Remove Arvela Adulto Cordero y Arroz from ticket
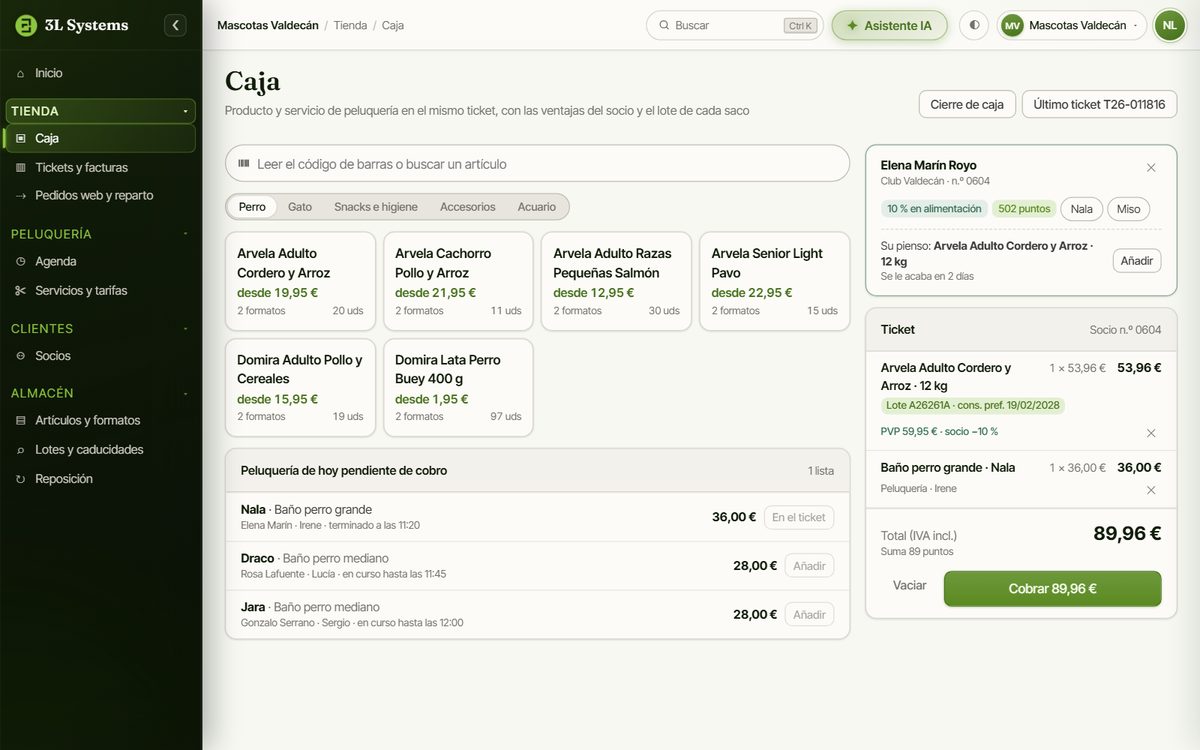The height and width of the screenshot is (750, 1200). click(1151, 433)
